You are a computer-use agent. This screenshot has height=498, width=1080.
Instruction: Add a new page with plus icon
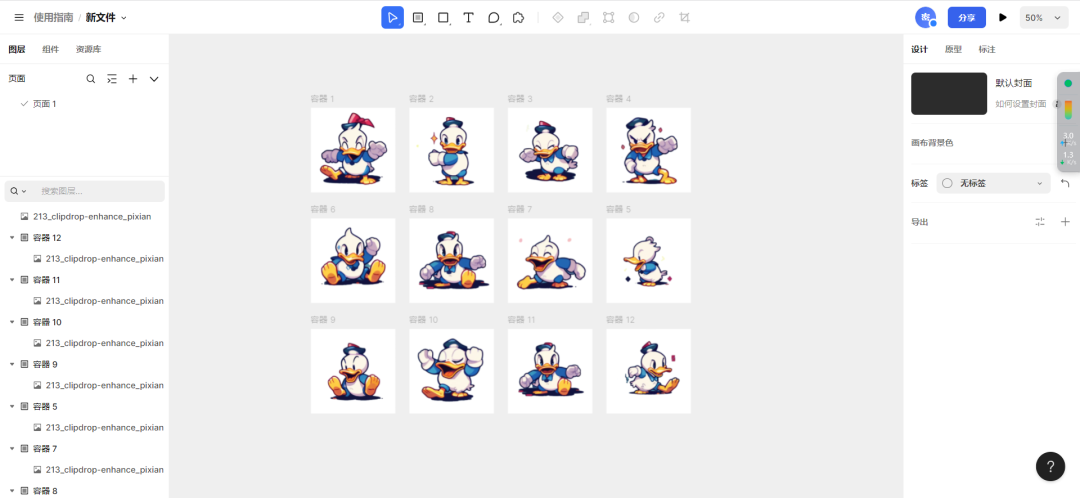(x=133, y=79)
